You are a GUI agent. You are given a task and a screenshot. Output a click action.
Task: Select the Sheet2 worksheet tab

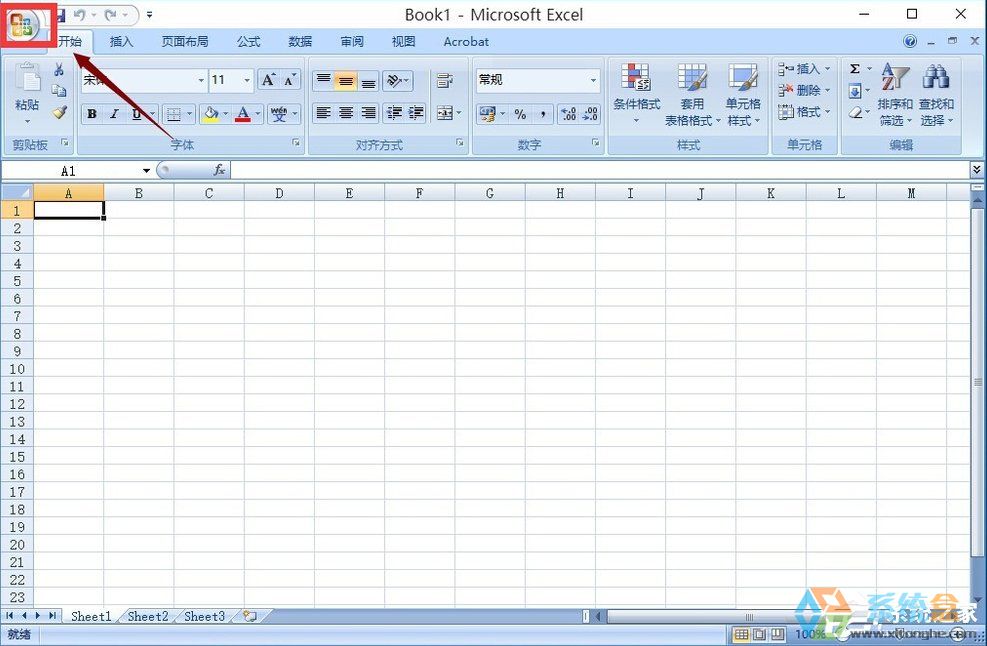click(x=146, y=616)
